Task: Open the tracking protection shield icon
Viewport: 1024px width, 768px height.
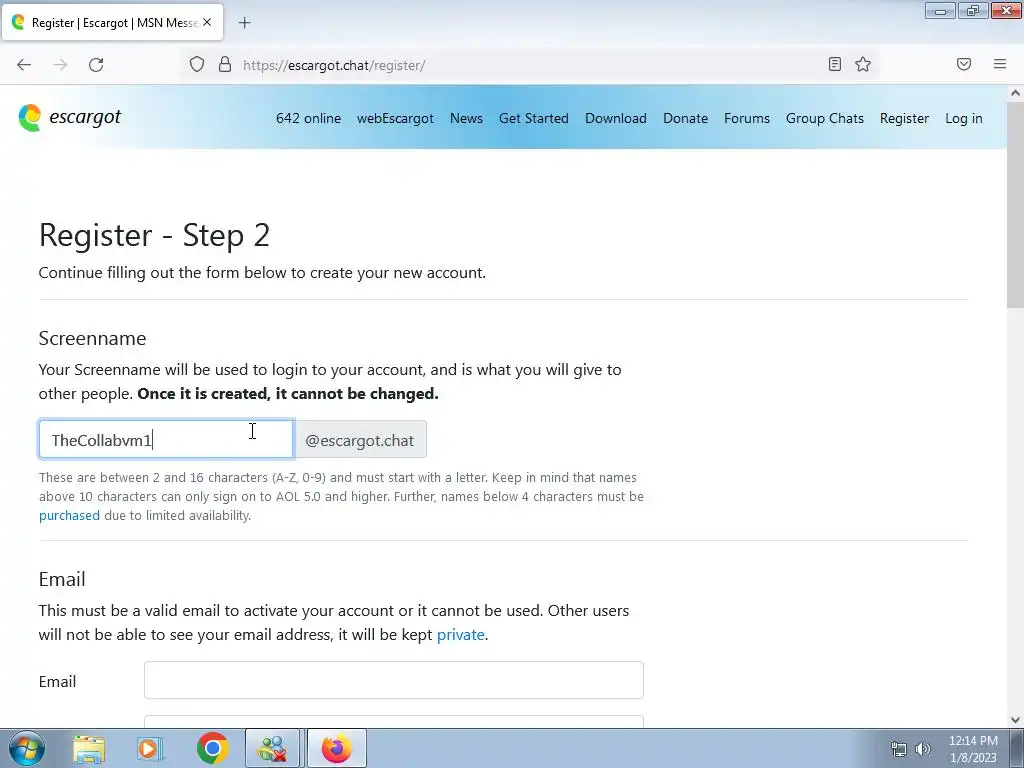Action: point(197,65)
